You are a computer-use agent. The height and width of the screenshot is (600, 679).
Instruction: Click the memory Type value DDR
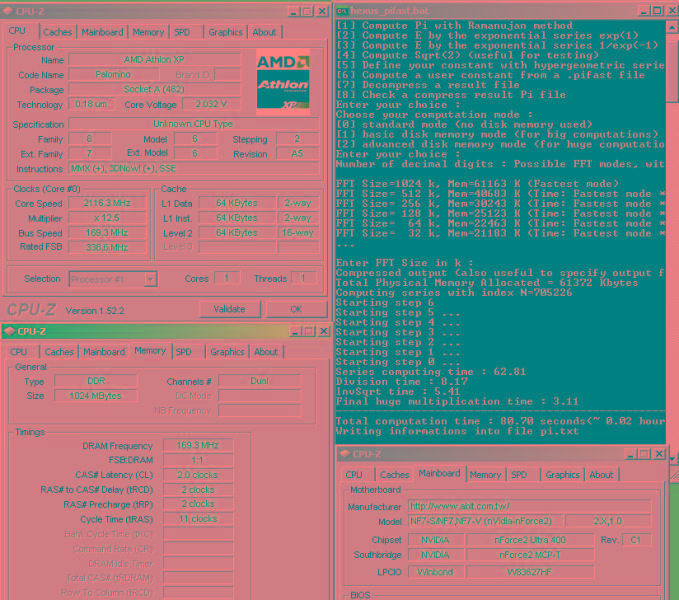click(96, 381)
